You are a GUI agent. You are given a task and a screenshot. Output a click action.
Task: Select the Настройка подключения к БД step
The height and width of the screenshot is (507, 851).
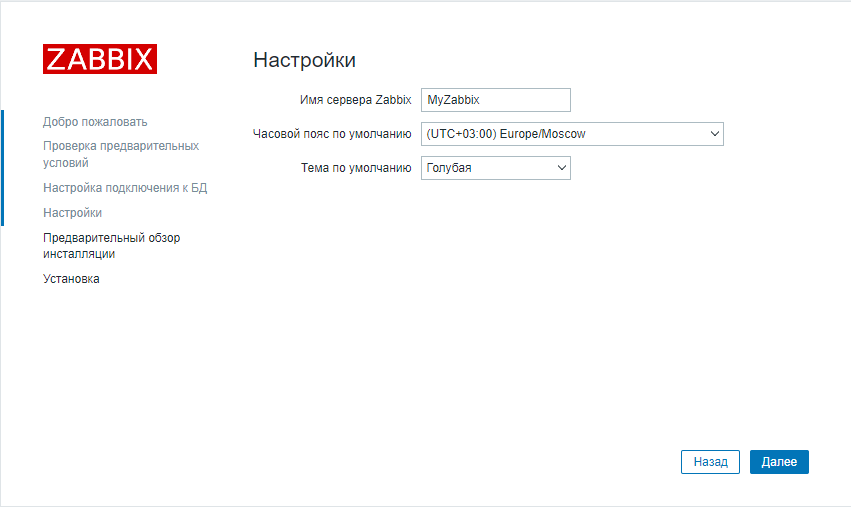(125, 188)
